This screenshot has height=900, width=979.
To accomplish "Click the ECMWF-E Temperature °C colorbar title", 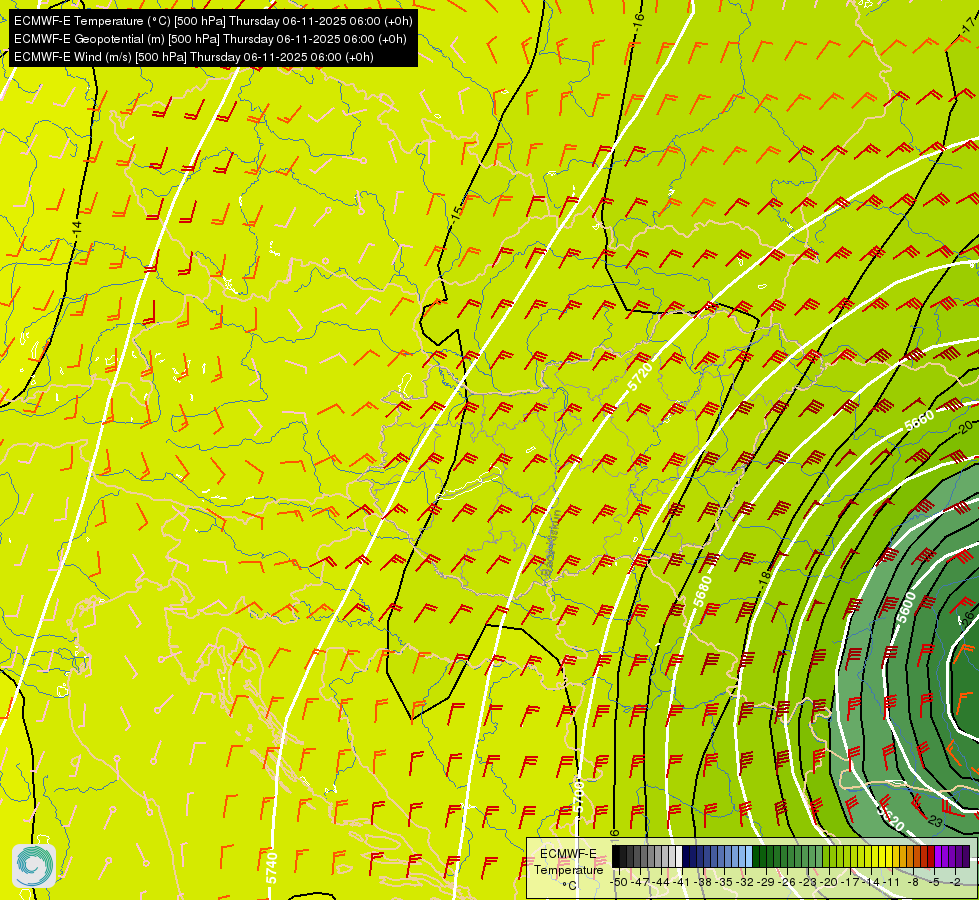I will (x=568, y=869).
